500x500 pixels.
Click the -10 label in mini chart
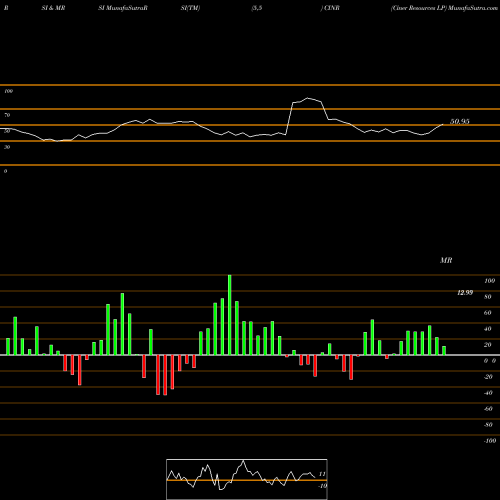point(322,486)
